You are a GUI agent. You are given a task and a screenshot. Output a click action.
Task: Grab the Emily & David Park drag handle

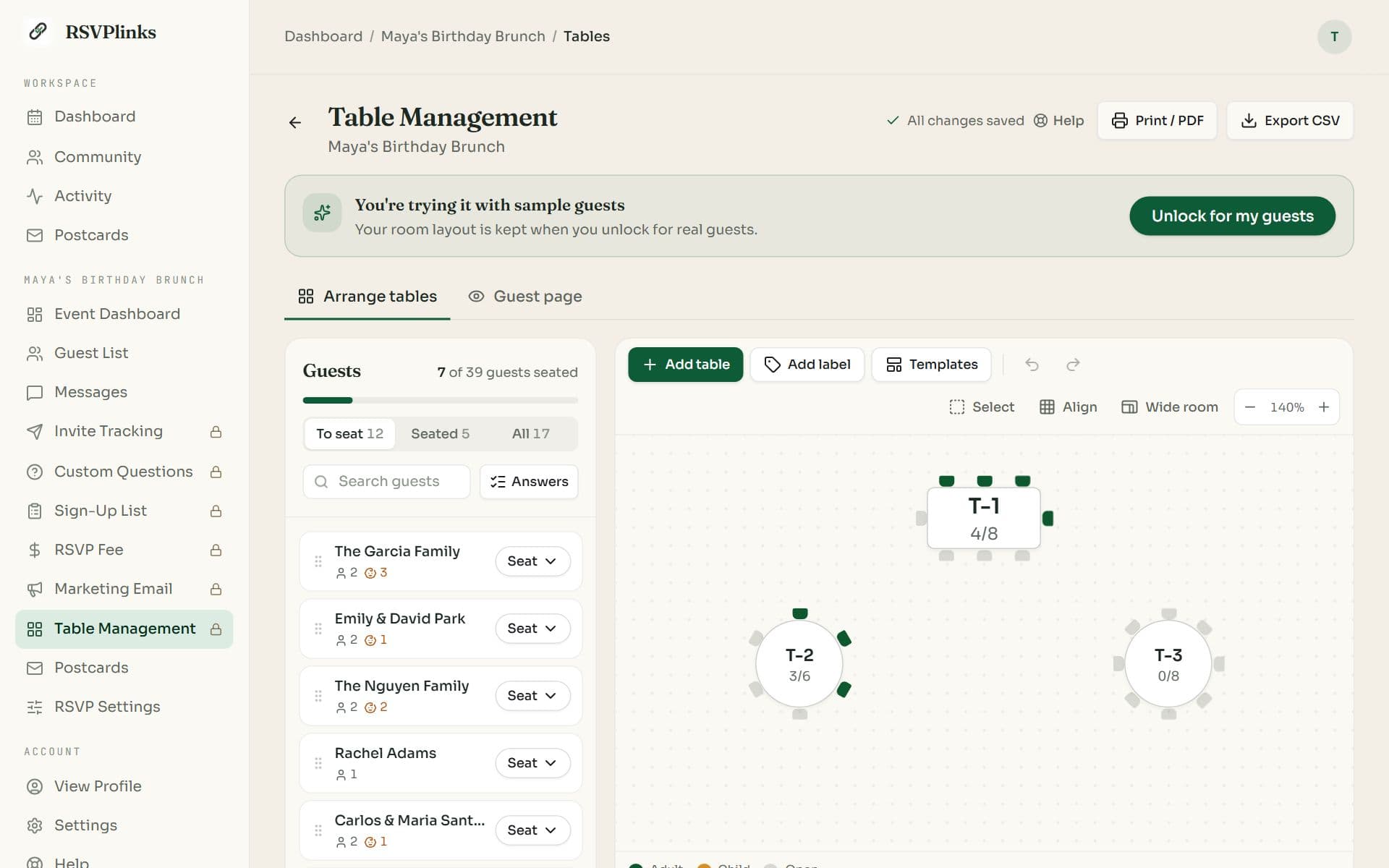pos(318,629)
